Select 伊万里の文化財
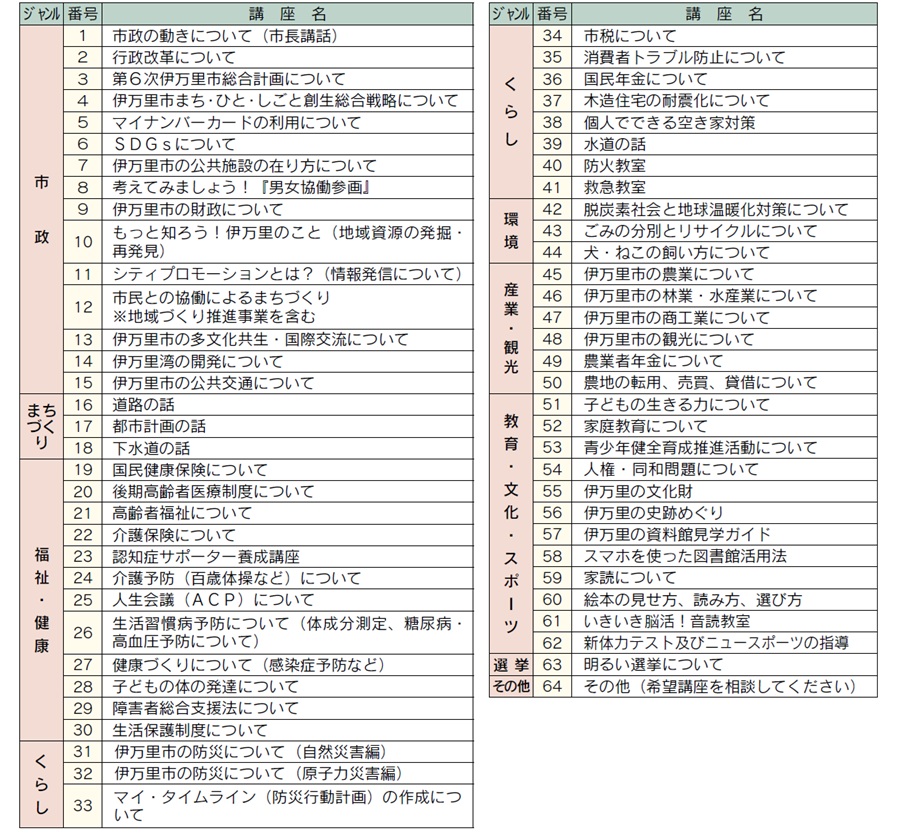The width and height of the screenshot is (900, 840). (638, 491)
